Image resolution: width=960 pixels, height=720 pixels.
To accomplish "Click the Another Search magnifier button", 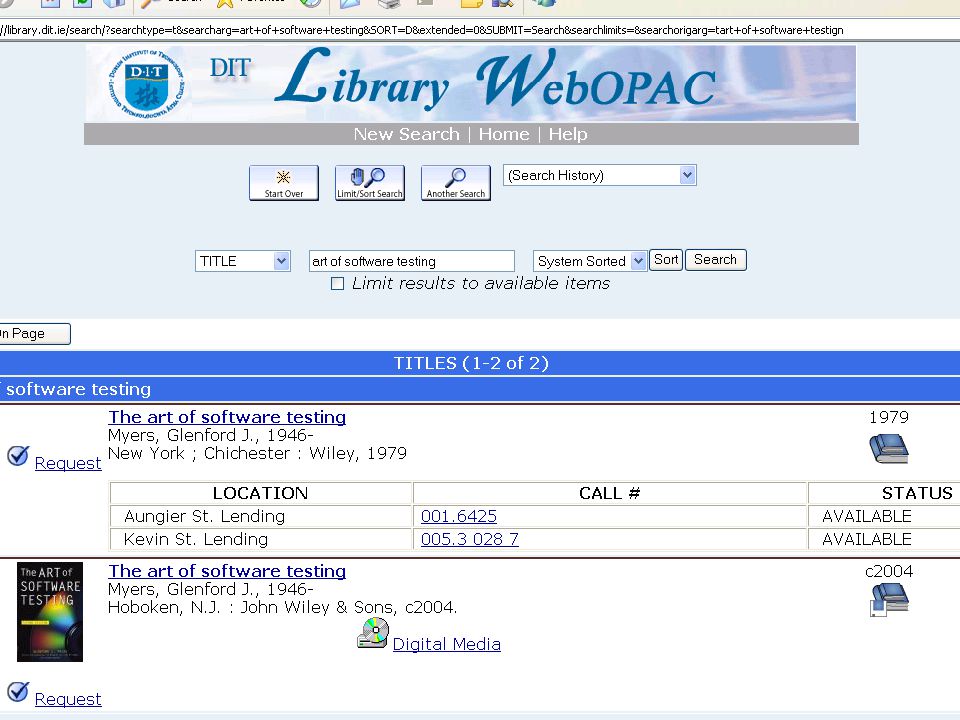I will point(456,182).
